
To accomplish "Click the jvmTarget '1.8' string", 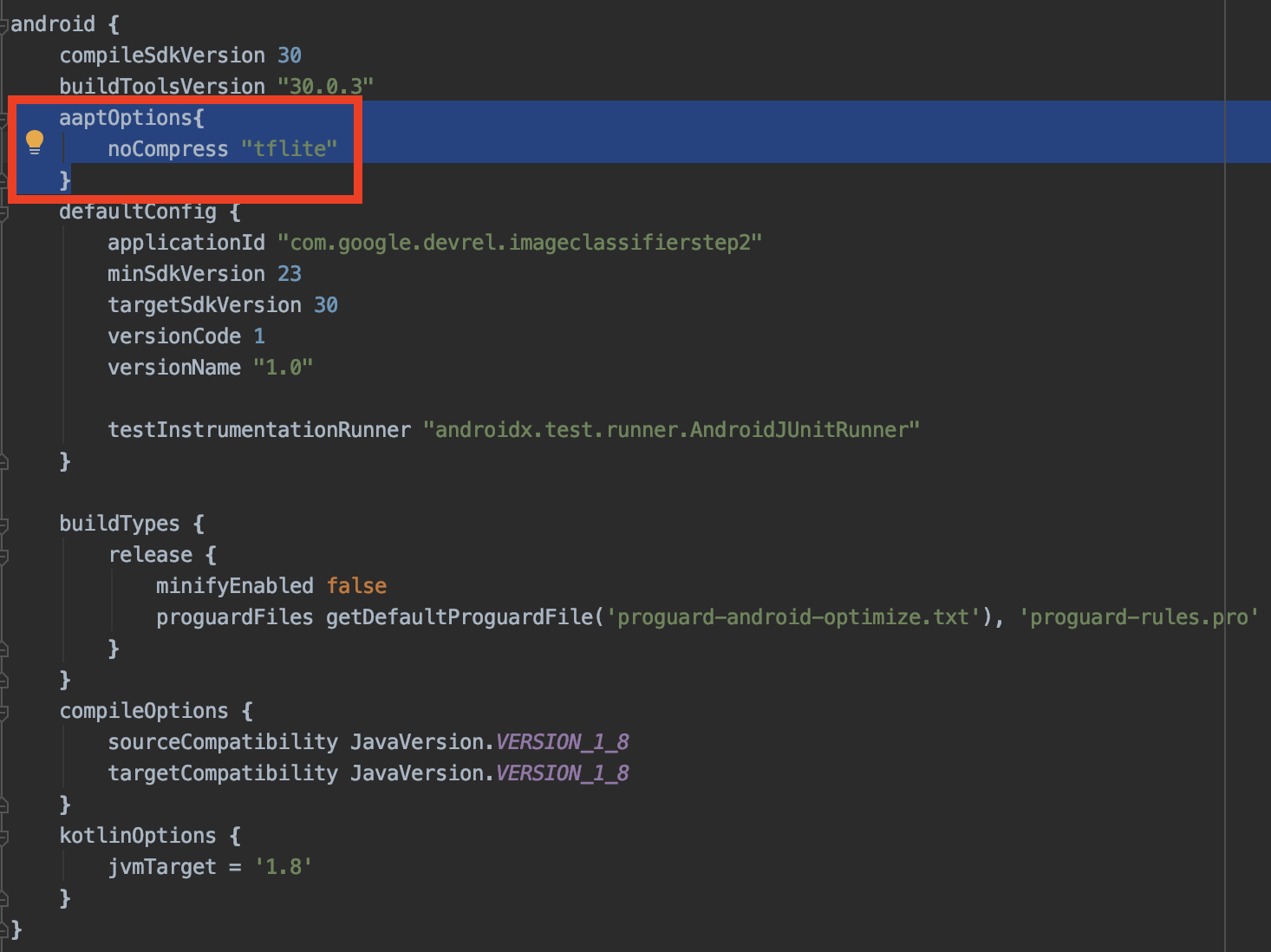I will (x=283, y=867).
